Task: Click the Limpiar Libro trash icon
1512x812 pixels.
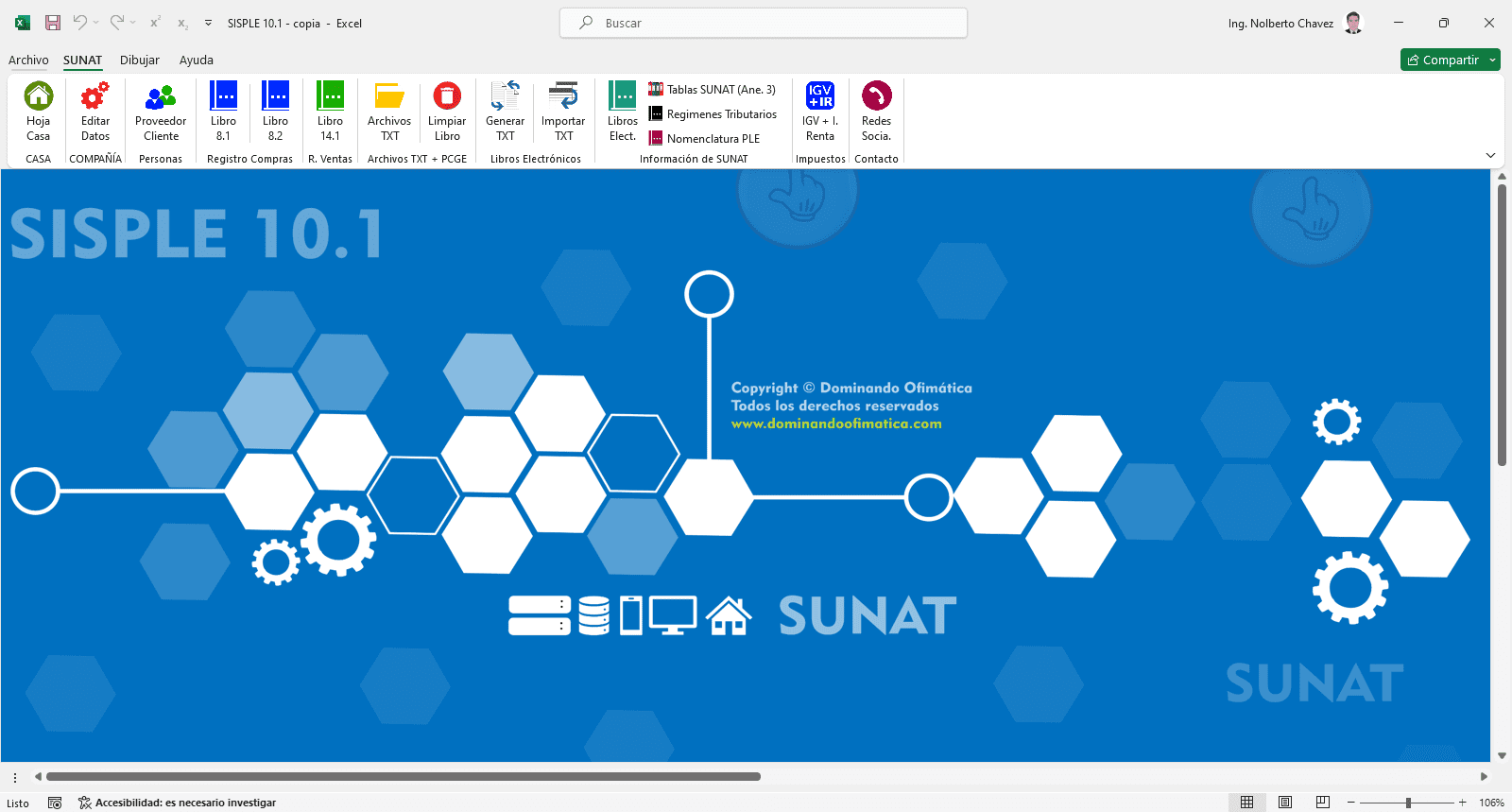Action: point(447,96)
